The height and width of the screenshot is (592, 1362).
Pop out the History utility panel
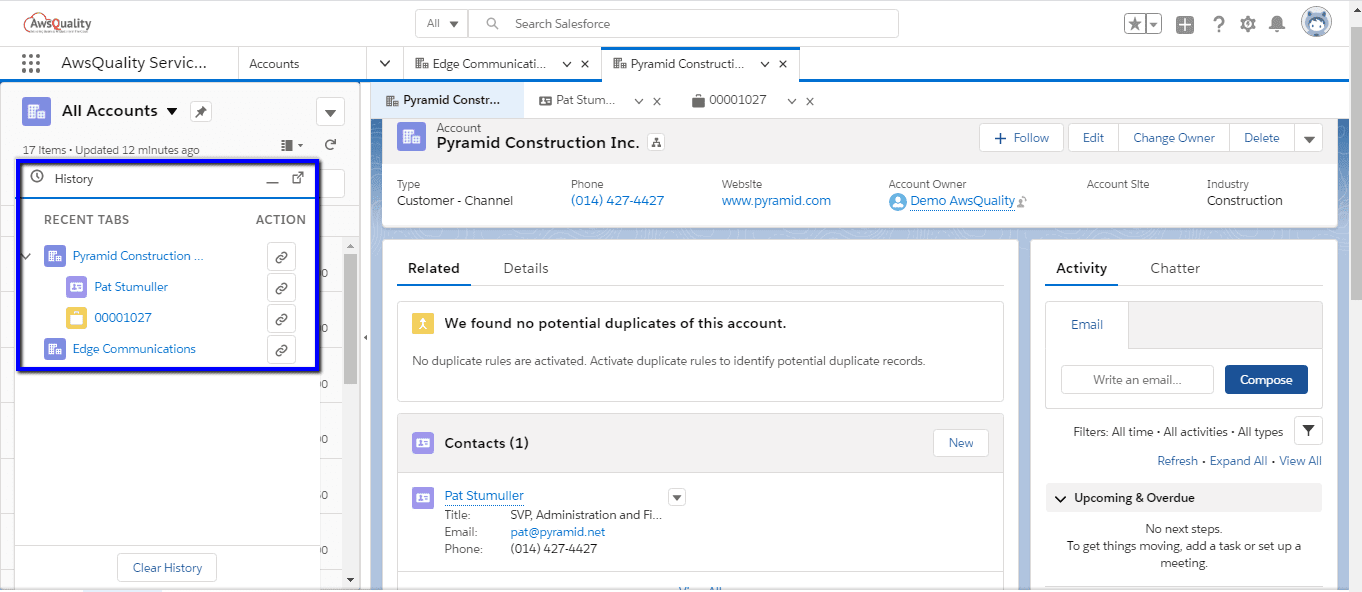click(298, 178)
